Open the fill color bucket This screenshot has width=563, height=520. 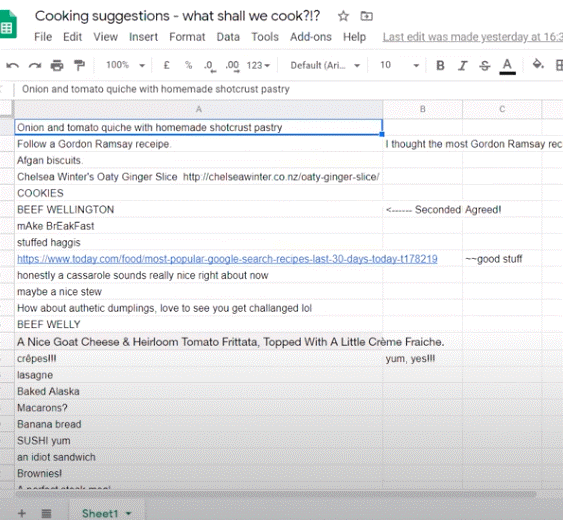[x=538, y=65]
